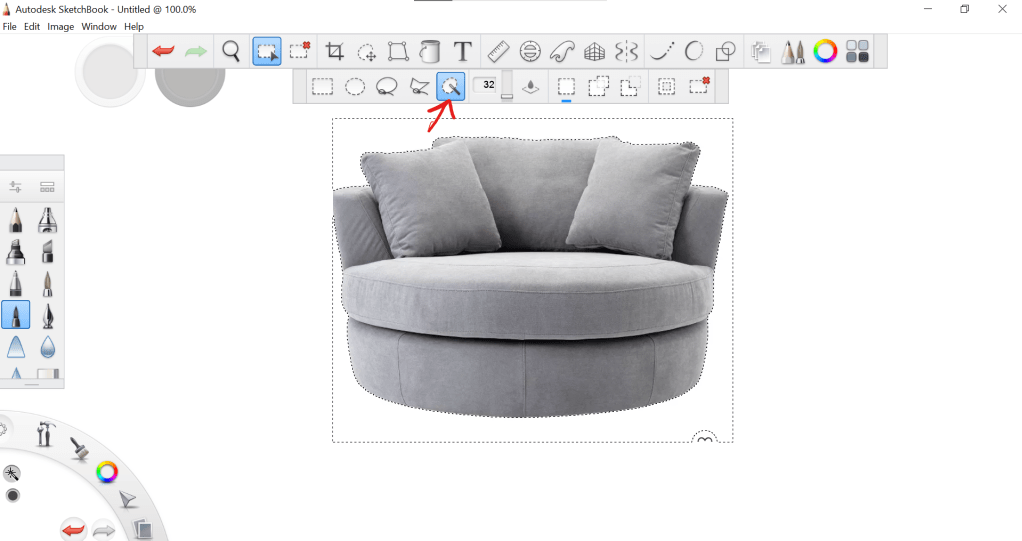
Task: Expand the Window menu
Action: tap(99, 26)
